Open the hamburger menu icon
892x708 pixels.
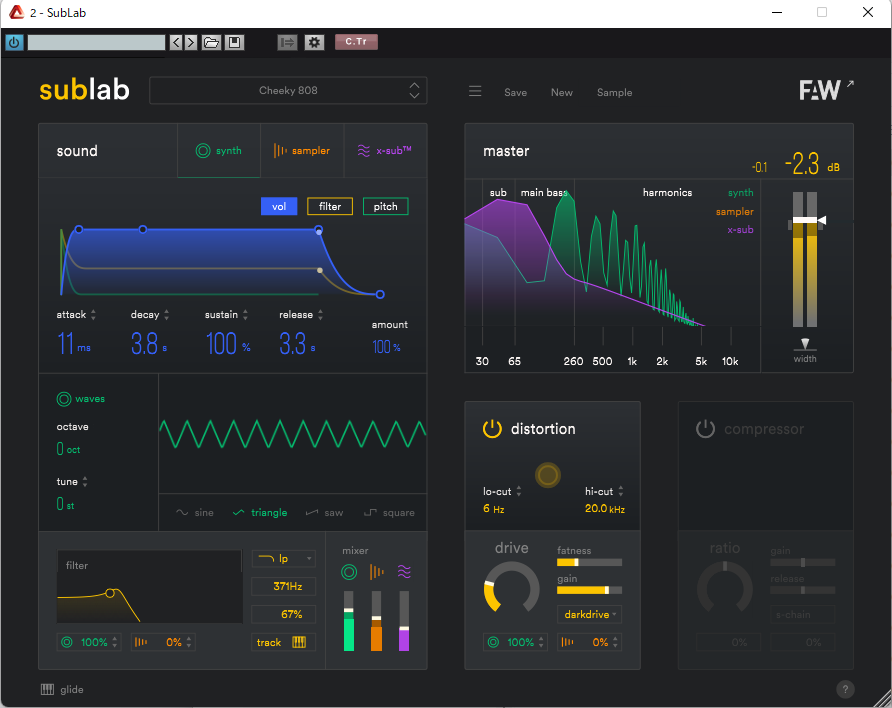pos(475,91)
